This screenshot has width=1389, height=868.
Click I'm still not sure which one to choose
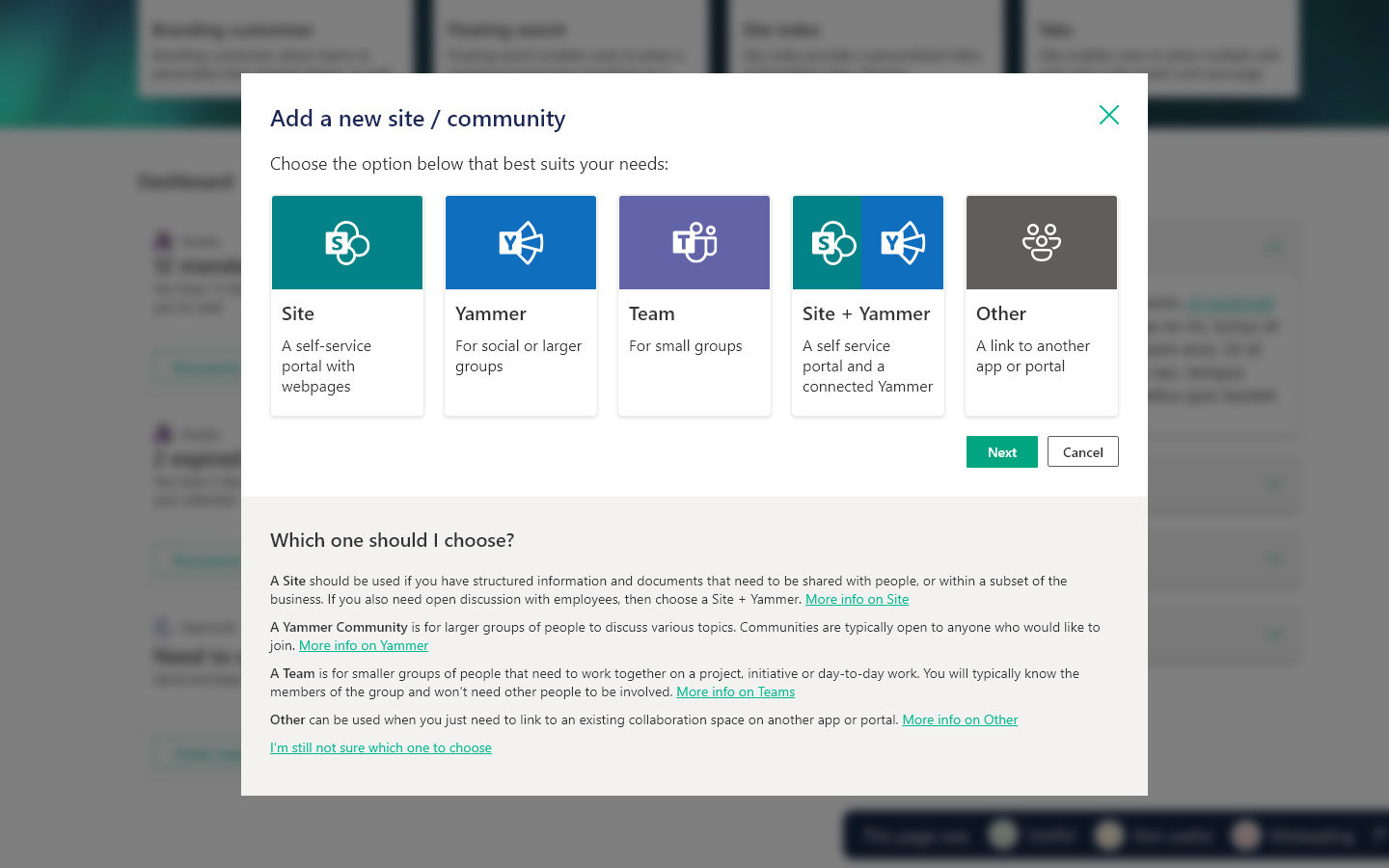381,747
